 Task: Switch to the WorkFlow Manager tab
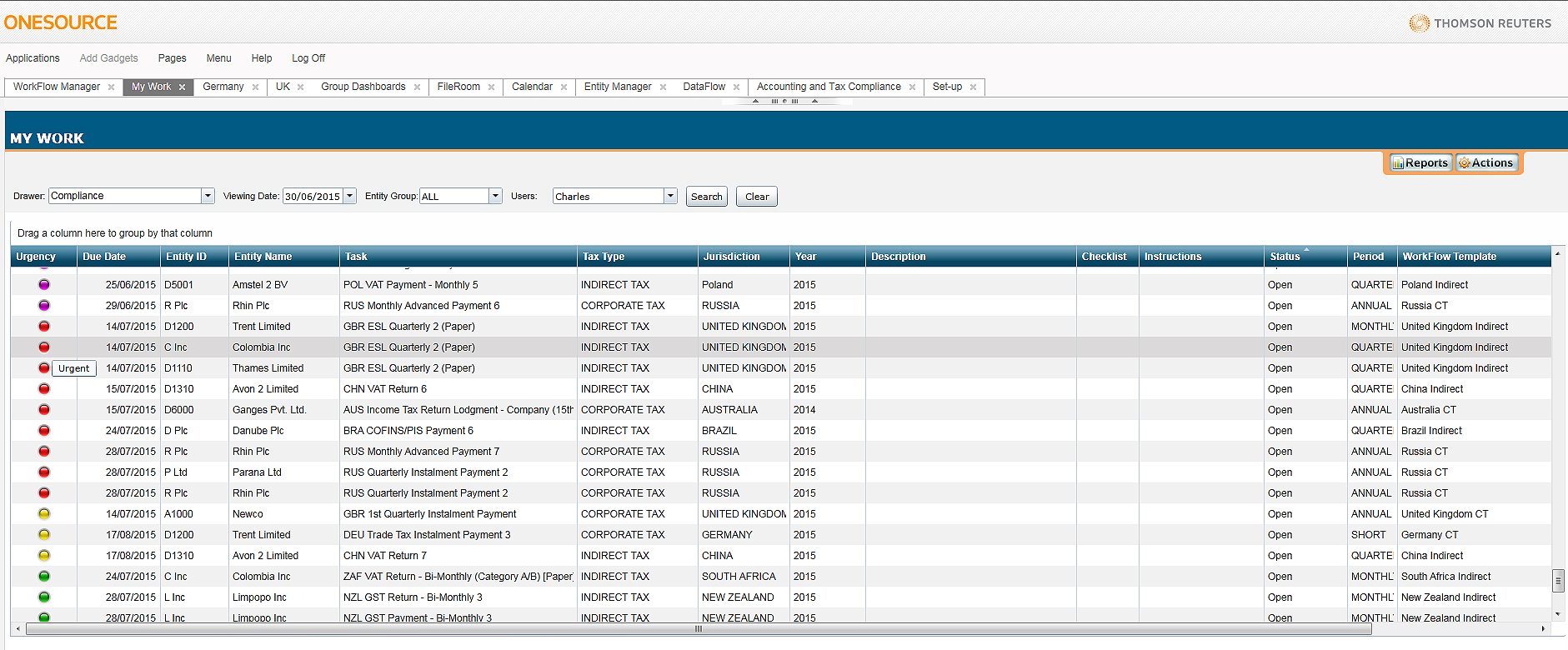point(57,87)
